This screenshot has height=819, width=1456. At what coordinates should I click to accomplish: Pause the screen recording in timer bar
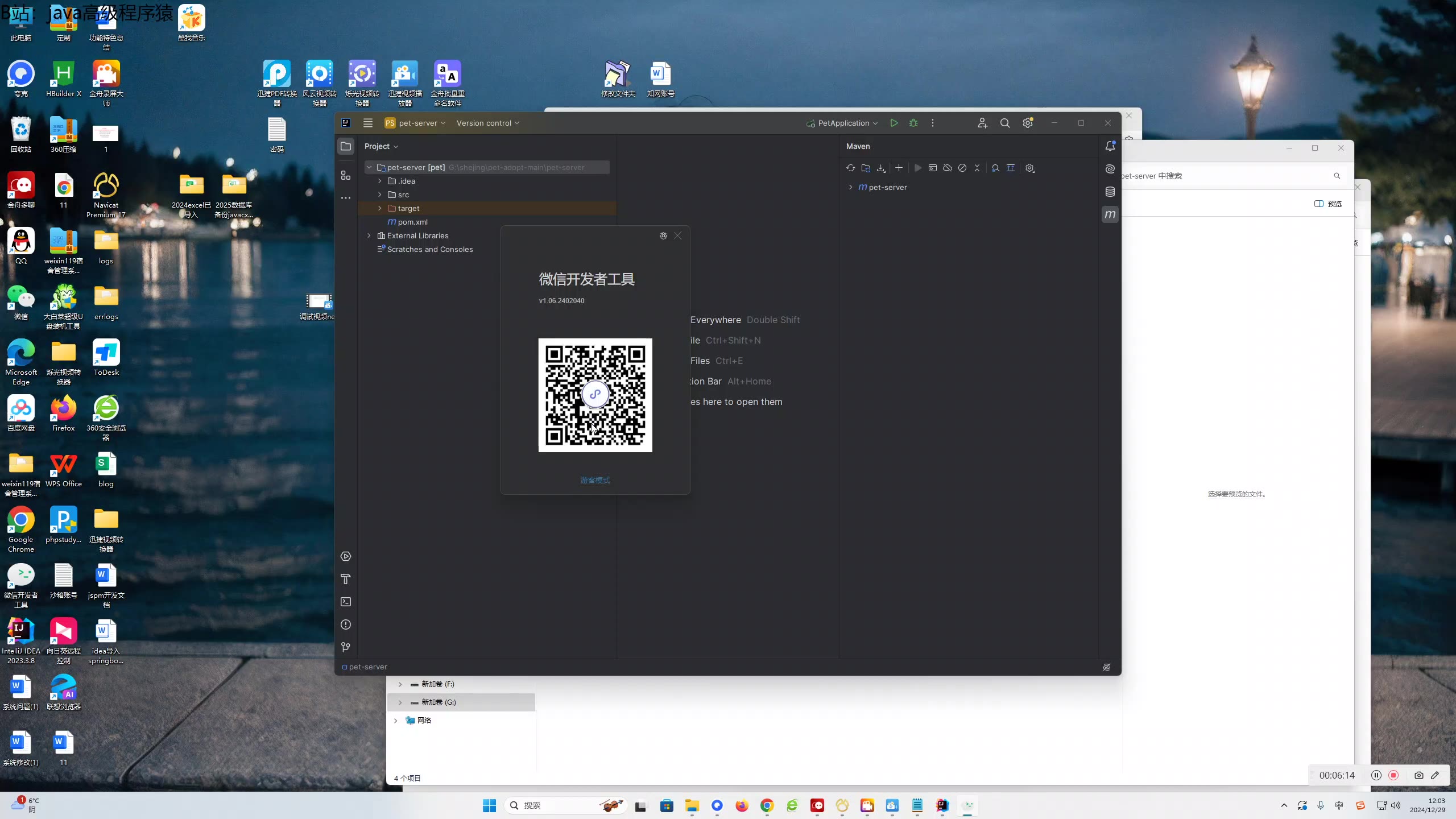click(x=1376, y=775)
